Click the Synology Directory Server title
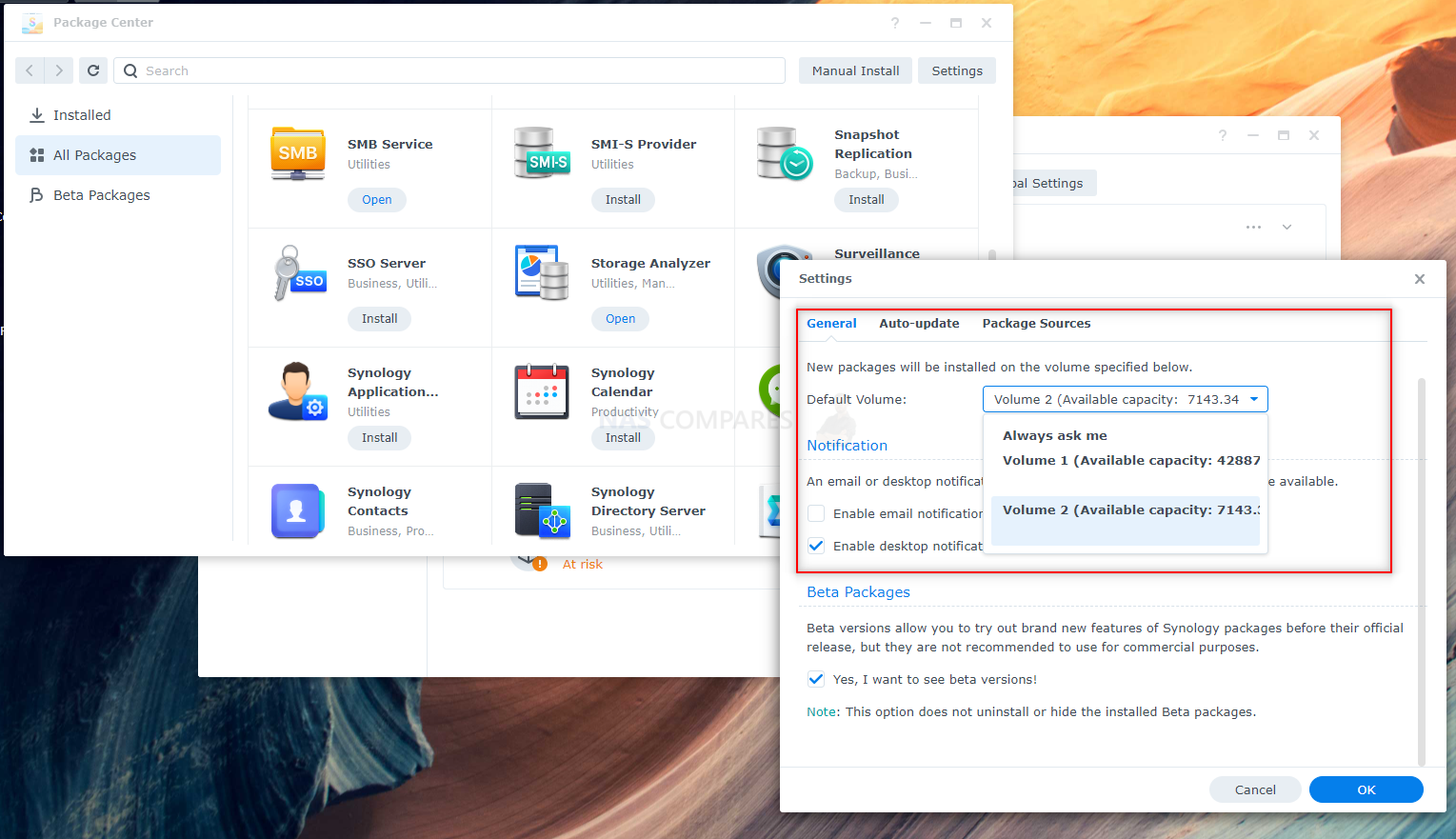The width and height of the screenshot is (1456, 839). (x=648, y=502)
